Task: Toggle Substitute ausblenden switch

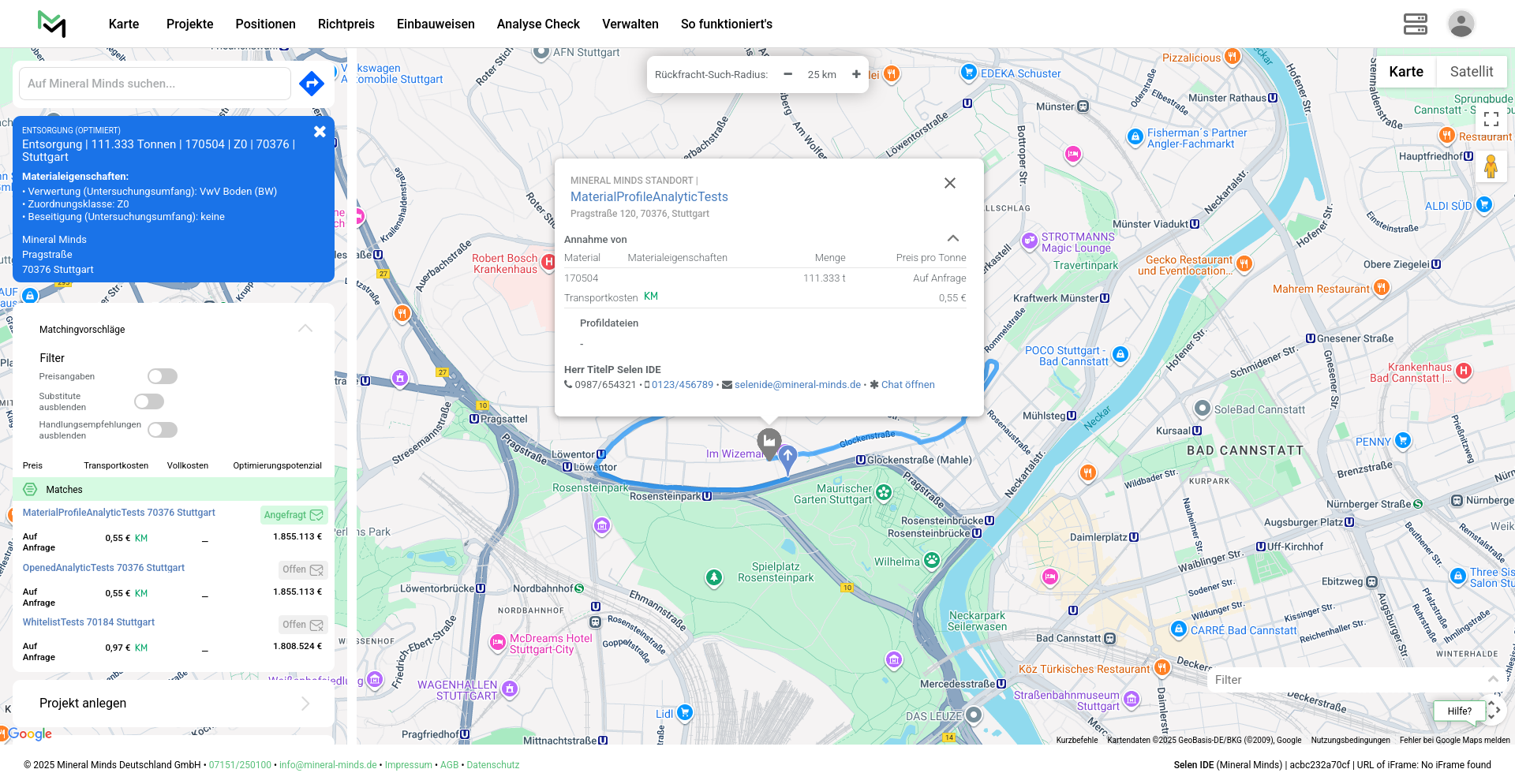Action: point(149,401)
